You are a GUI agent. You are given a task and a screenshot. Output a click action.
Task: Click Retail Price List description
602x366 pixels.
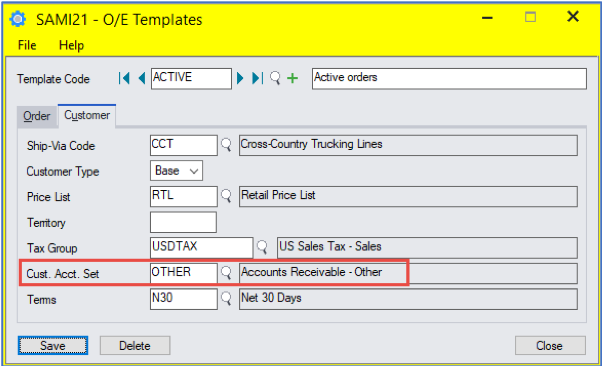(408, 196)
